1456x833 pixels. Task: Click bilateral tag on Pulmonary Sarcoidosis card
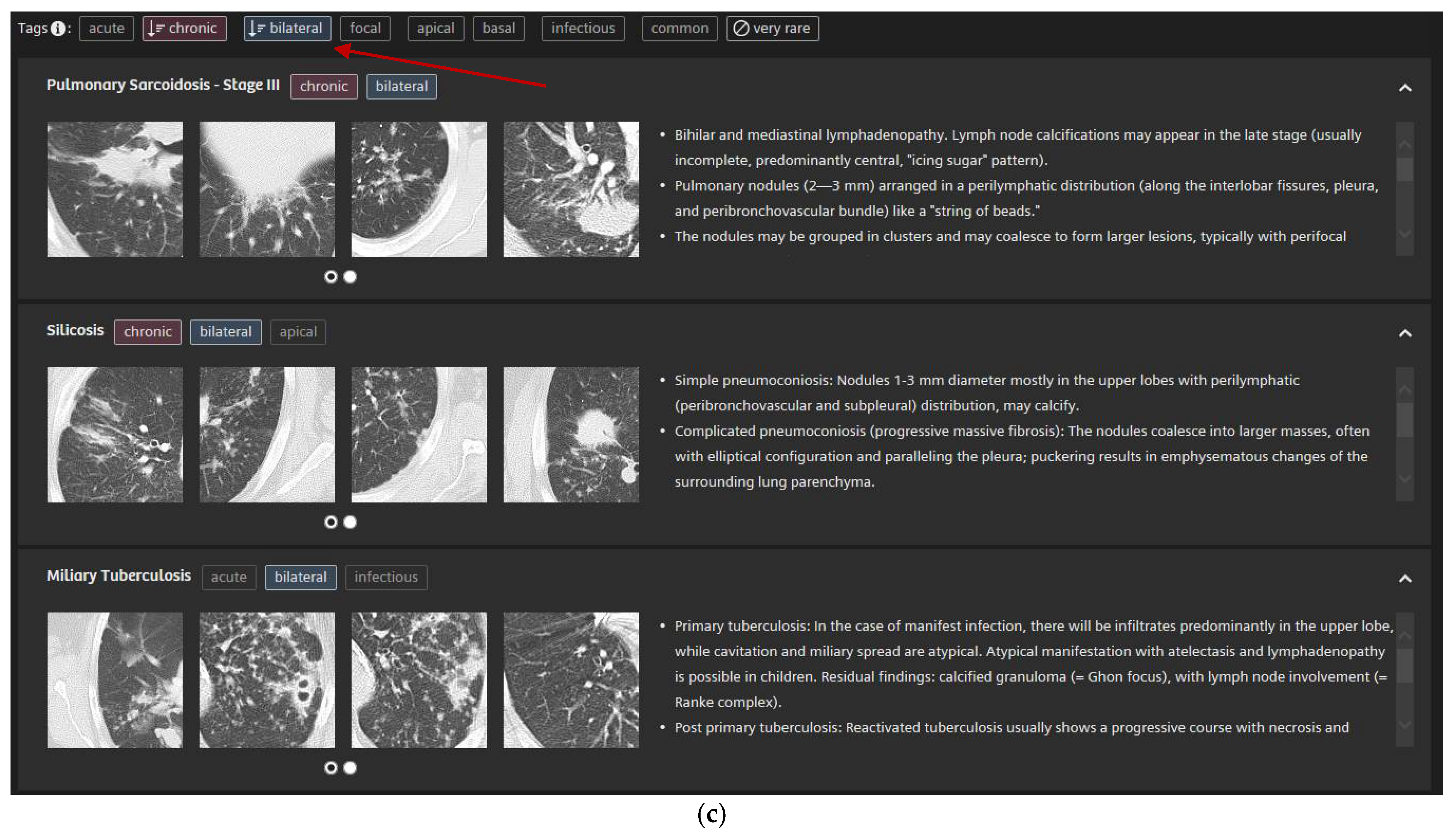pyautogui.click(x=401, y=86)
